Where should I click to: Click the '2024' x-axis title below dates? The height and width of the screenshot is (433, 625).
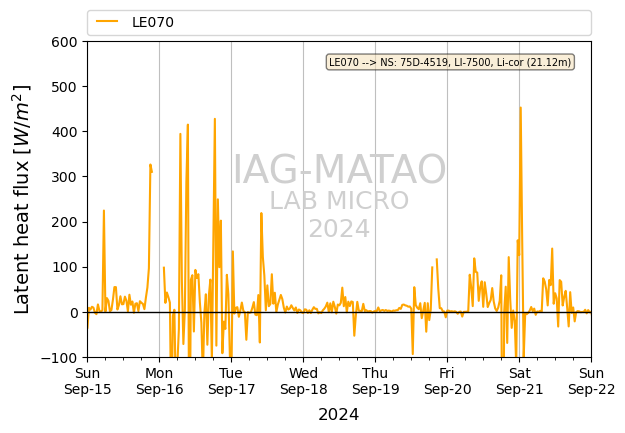338,415
